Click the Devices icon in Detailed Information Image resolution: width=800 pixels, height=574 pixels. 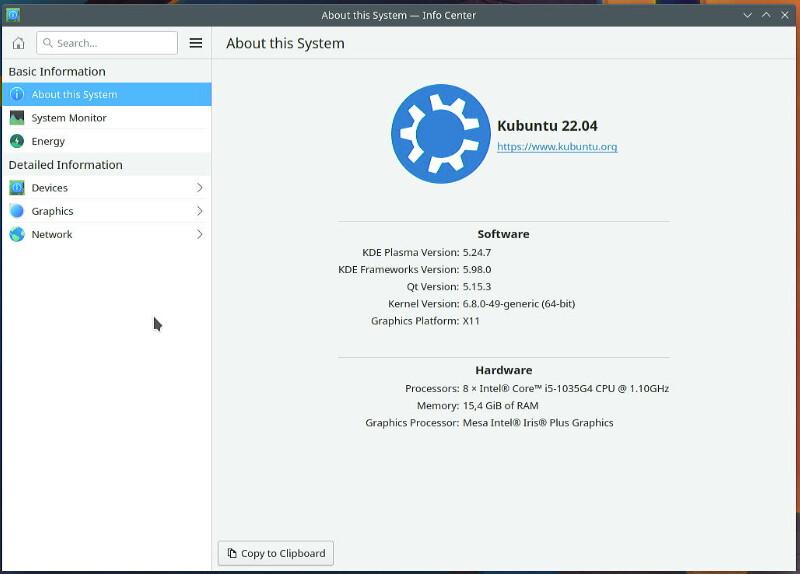pos(17,188)
